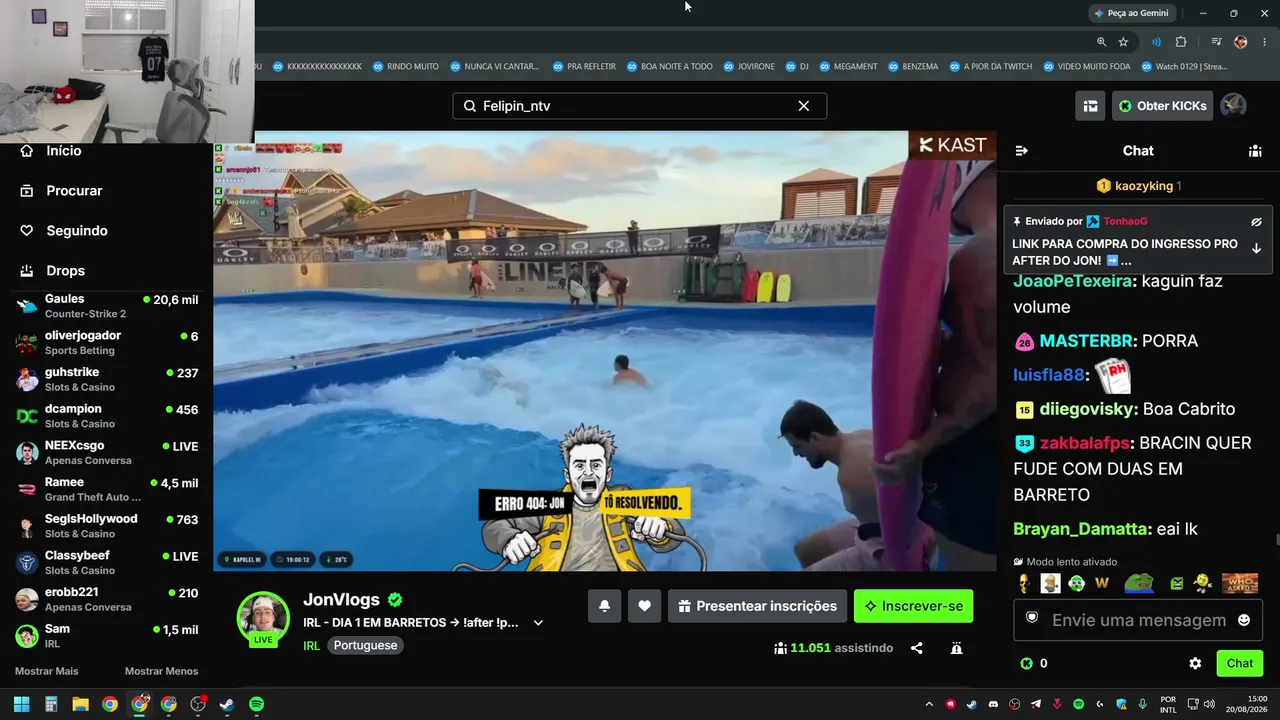Insert the yellow dancing character emote

coord(1203,583)
